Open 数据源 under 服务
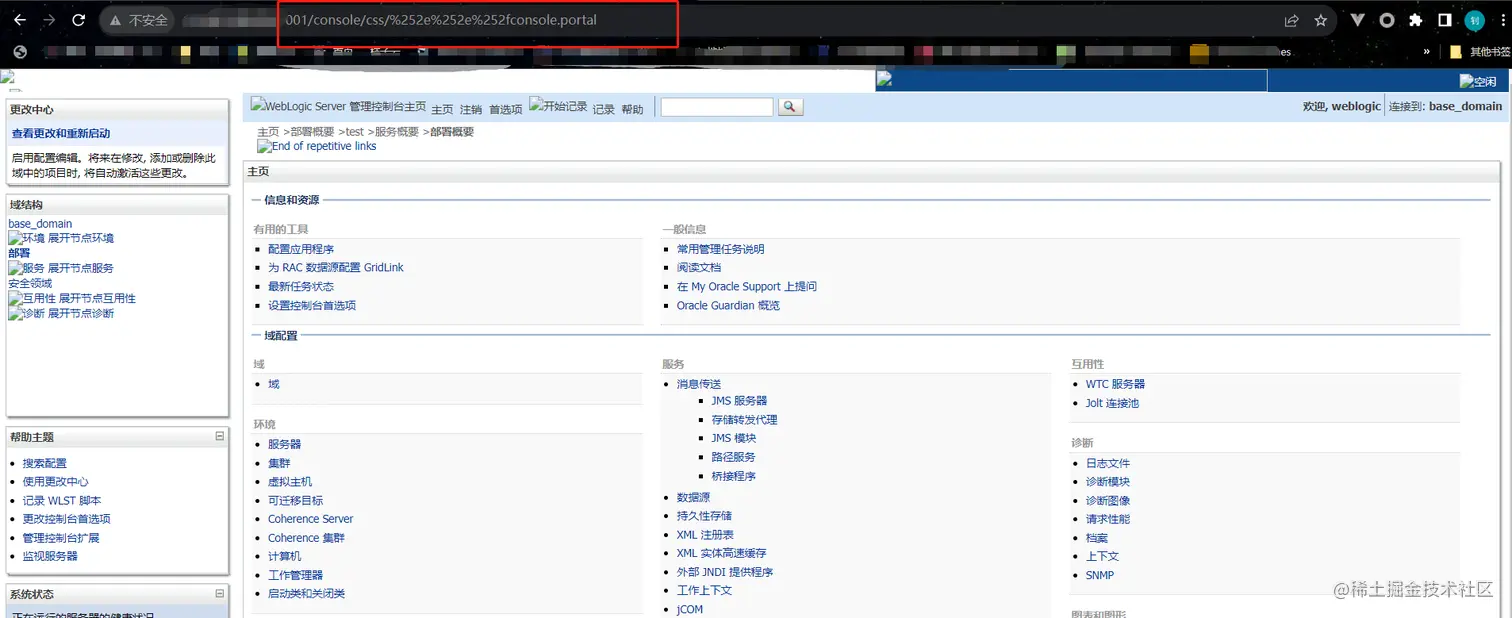The width and height of the screenshot is (1512, 618). click(693, 497)
